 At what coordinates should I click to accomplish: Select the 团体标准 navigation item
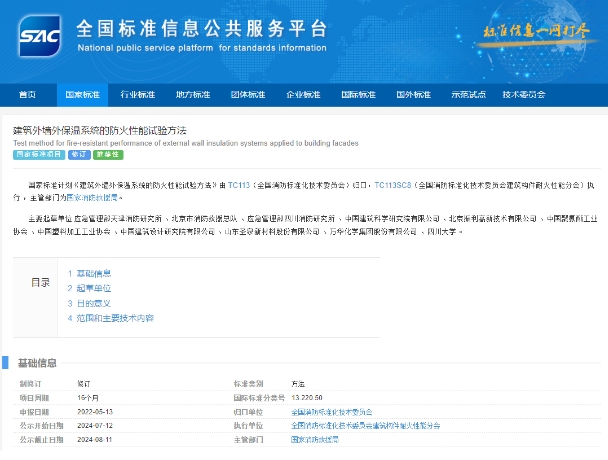(248, 95)
